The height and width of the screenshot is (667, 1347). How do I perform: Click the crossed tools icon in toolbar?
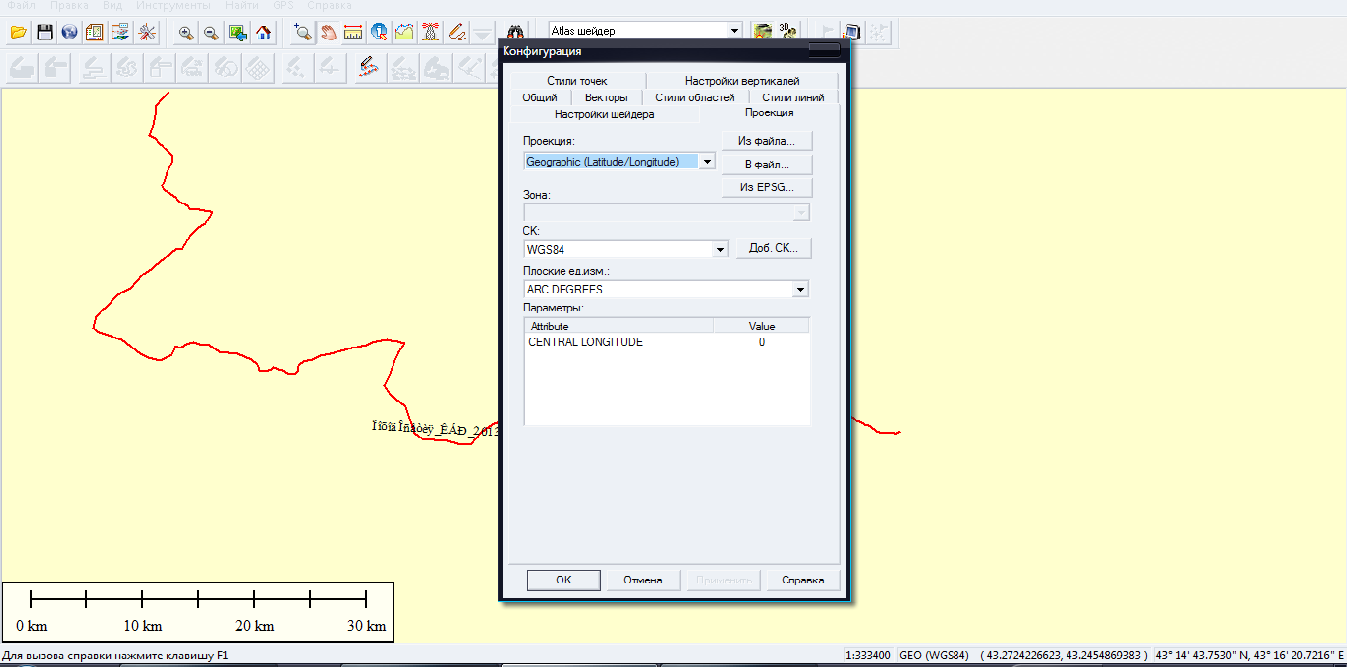tap(146, 32)
